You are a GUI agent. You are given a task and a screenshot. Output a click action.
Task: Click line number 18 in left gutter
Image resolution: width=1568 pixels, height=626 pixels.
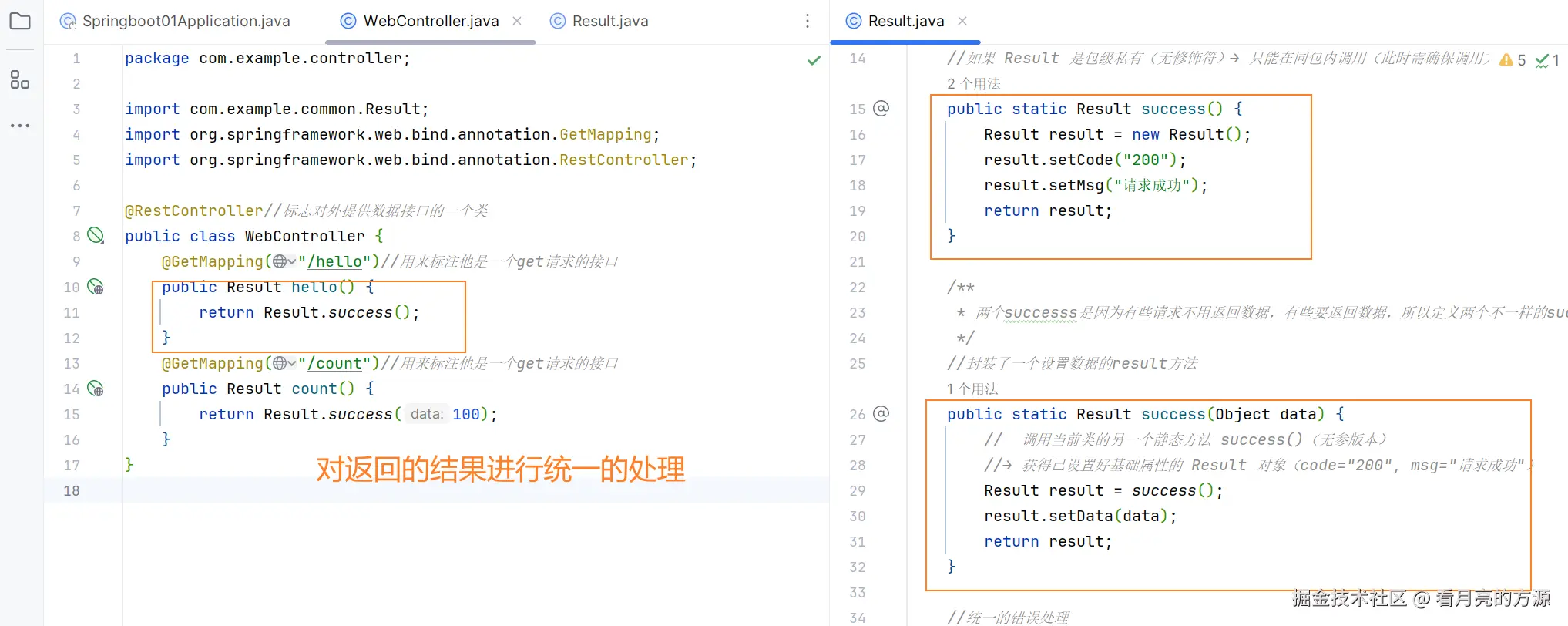[x=72, y=490]
